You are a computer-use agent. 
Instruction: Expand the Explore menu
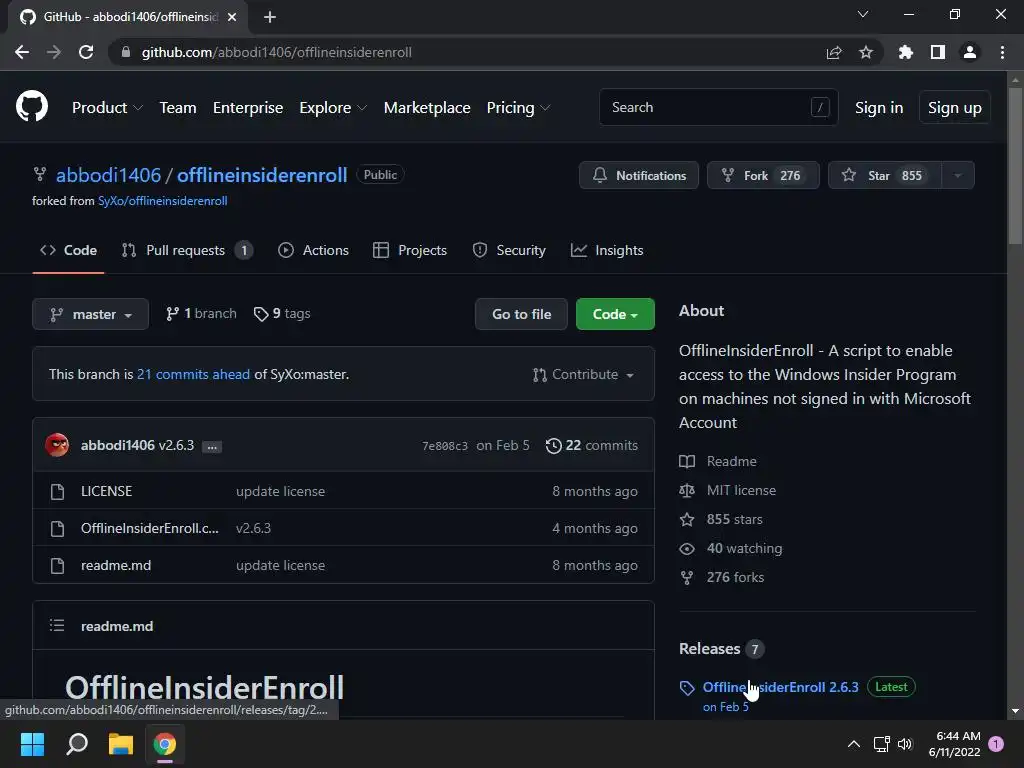(x=333, y=108)
